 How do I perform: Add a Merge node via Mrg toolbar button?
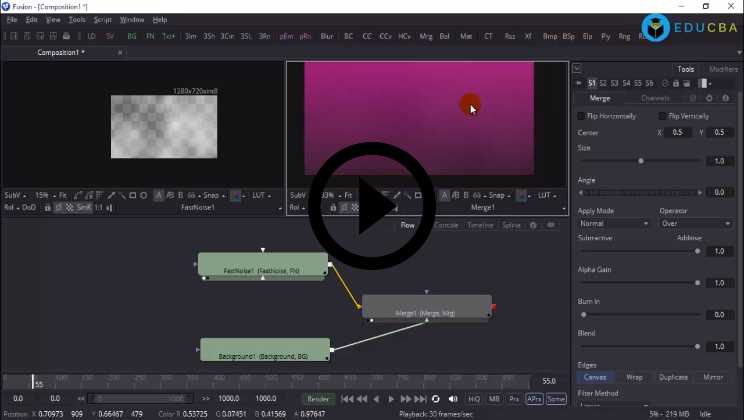426,36
